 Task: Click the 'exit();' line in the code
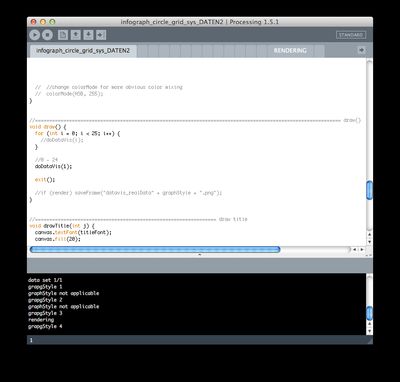tap(45, 179)
